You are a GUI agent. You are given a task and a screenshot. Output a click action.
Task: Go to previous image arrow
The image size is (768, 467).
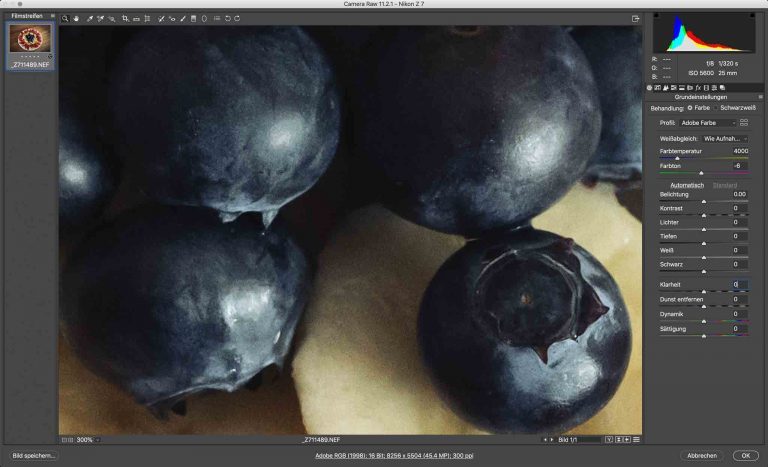coord(545,440)
